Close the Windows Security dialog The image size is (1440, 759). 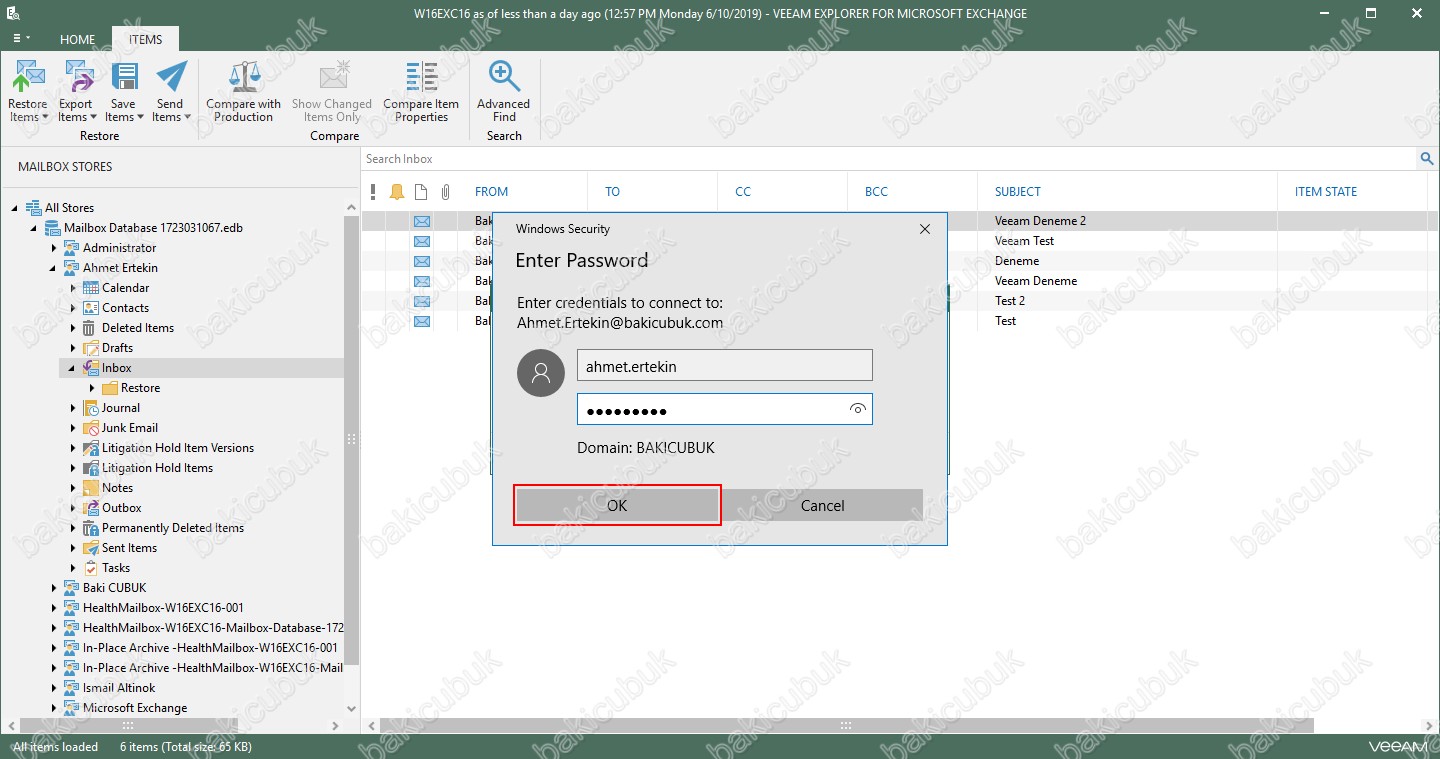coord(925,229)
